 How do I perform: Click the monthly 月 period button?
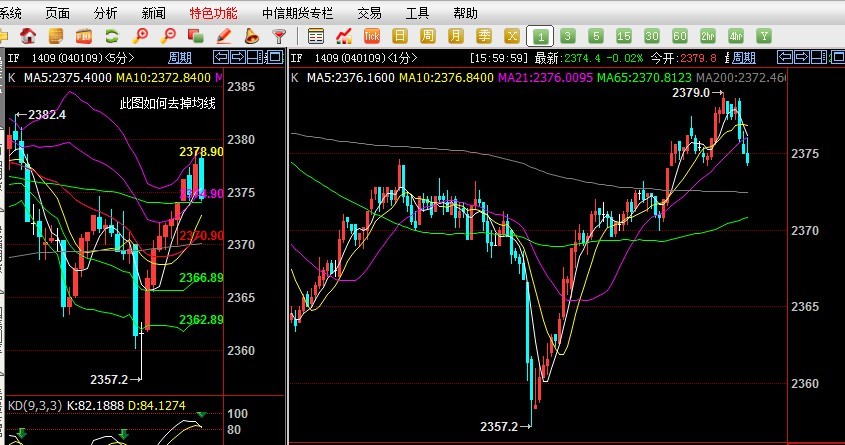pyautogui.click(x=456, y=36)
